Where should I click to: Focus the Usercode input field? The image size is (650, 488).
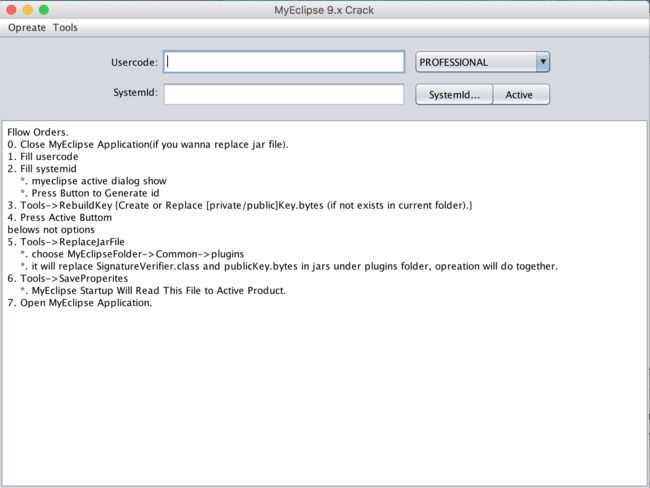tap(284, 62)
